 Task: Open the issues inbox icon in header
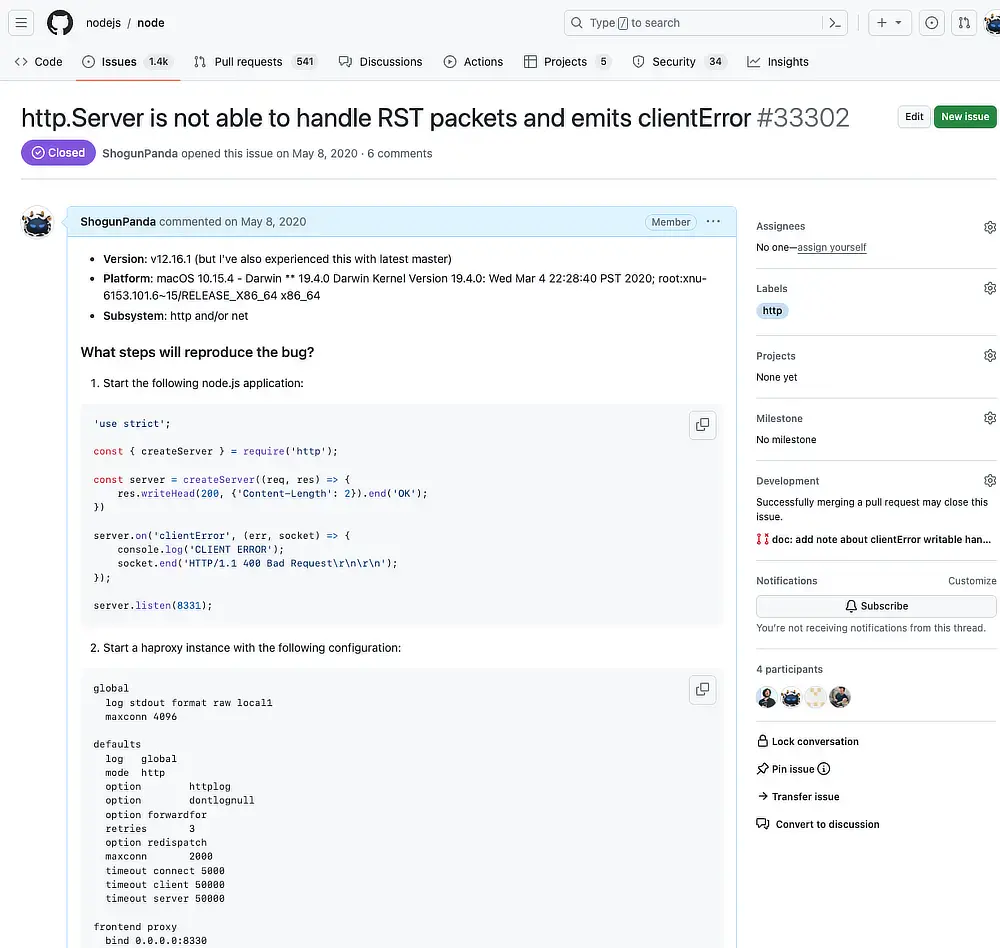[931, 23]
